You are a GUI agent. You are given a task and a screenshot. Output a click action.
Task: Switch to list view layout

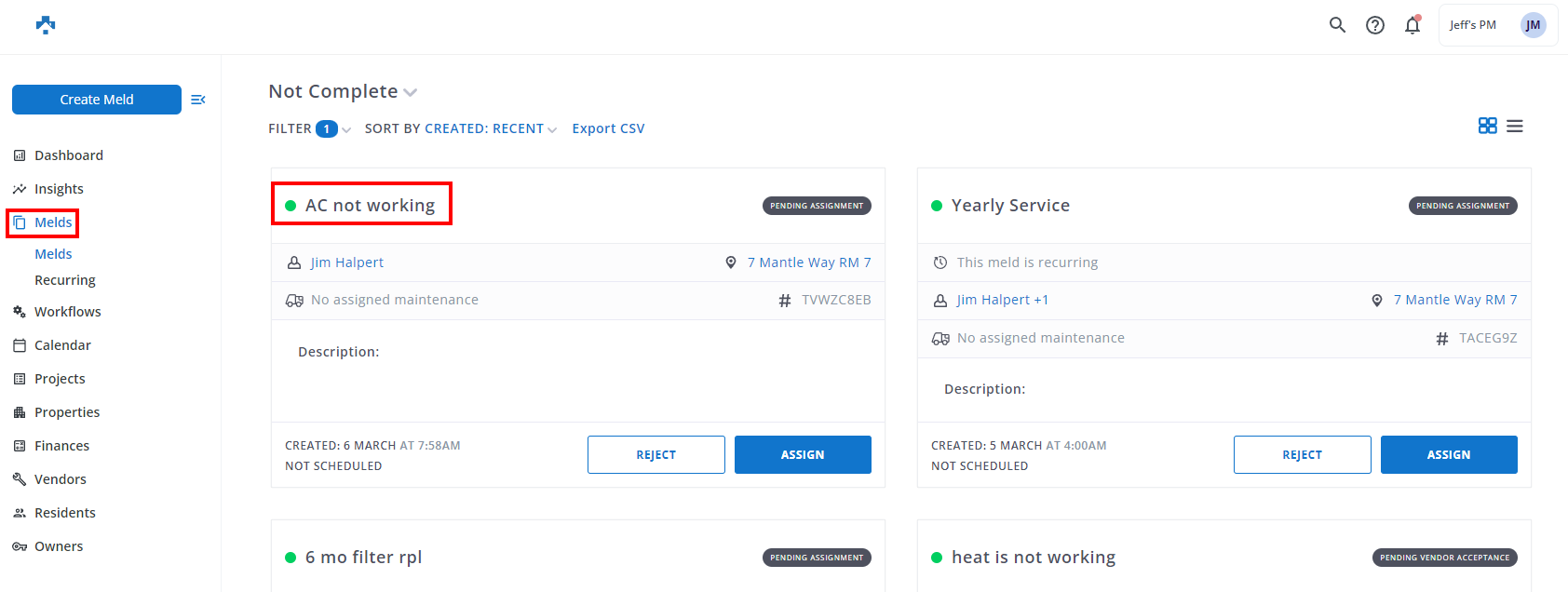coord(1515,126)
